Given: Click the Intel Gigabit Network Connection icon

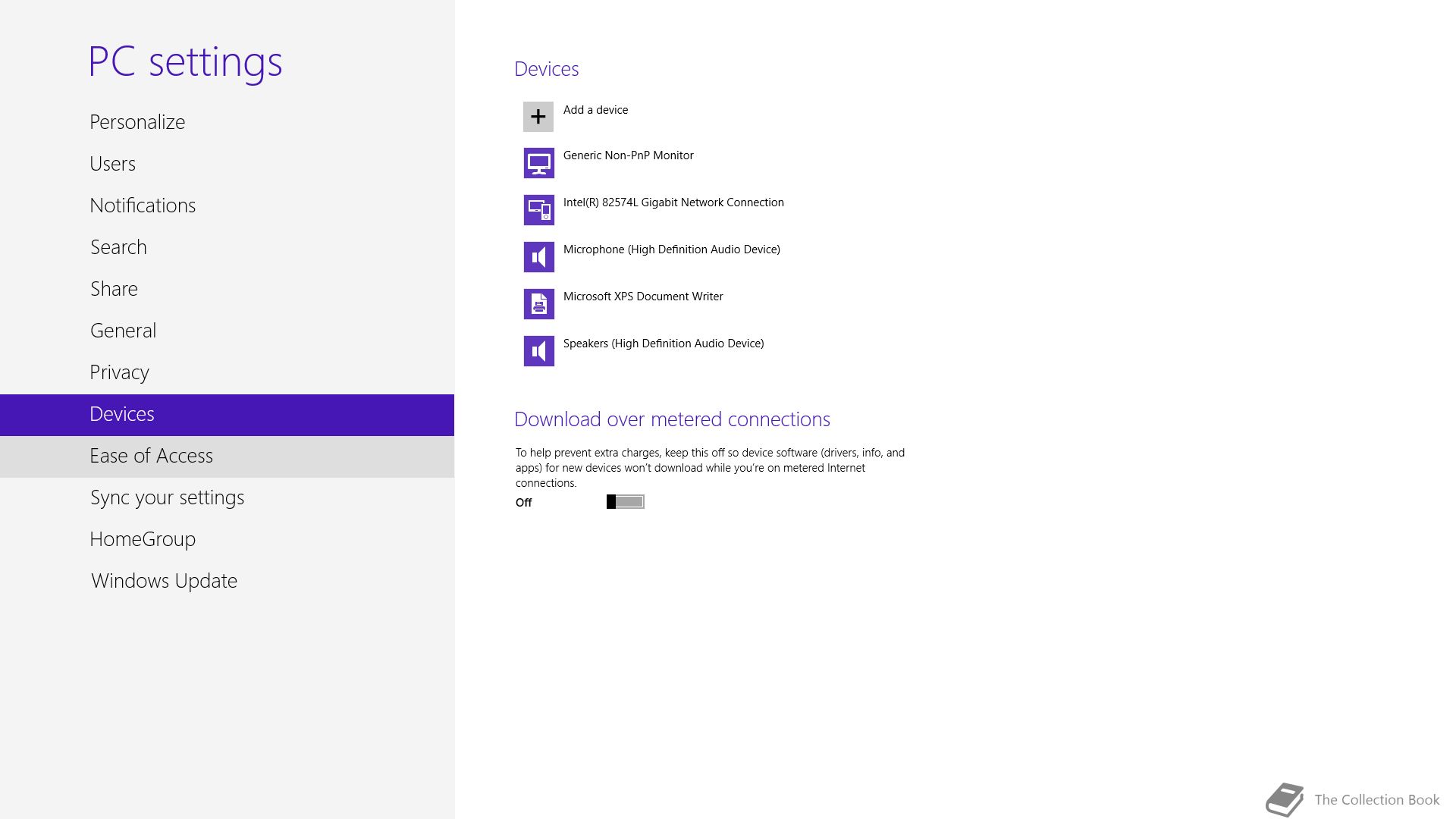Looking at the screenshot, I should click(538, 210).
